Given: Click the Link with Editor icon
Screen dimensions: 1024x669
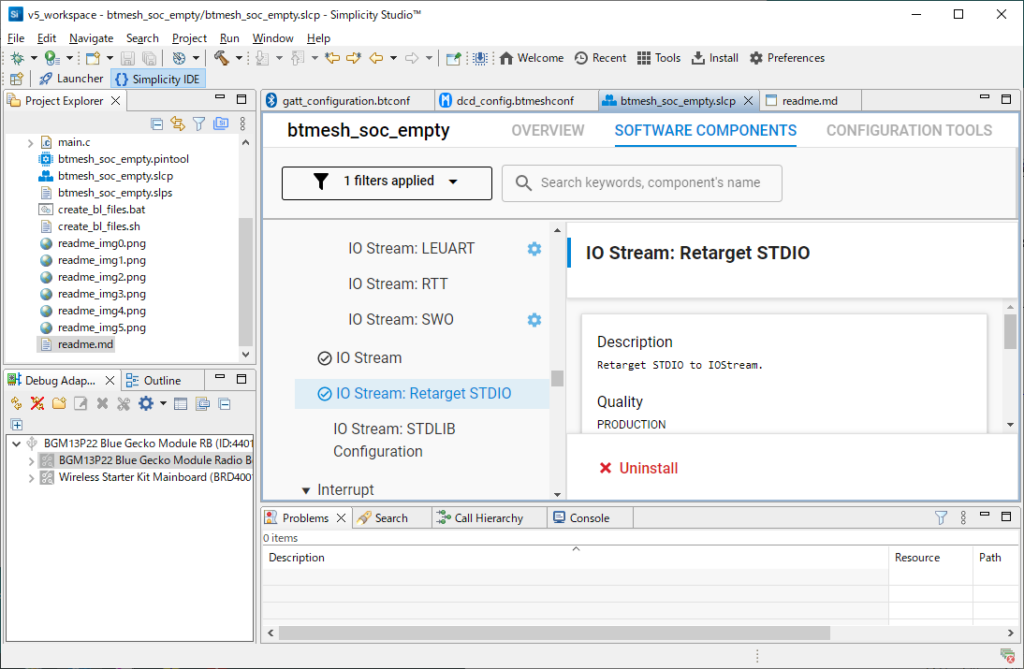Looking at the screenshot, I should point(178,124).
